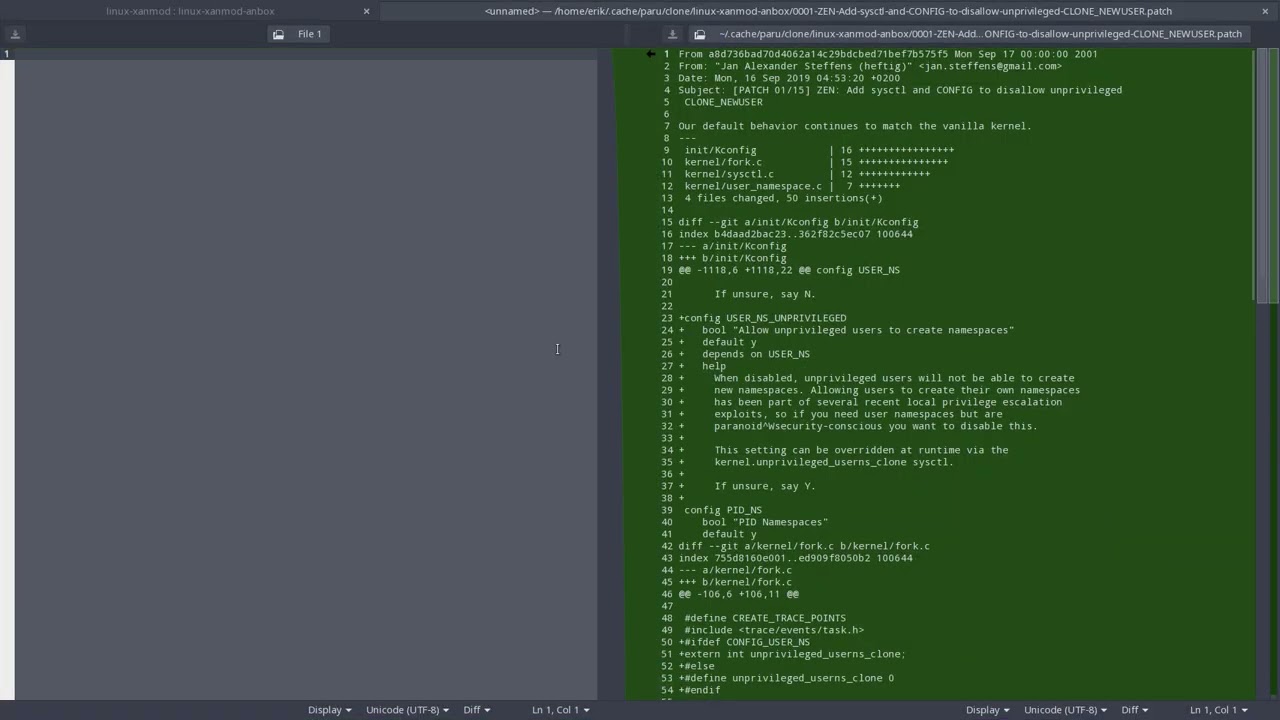1280x720 pixels.
Task: Open left pane Diff syntax dropdown
Action: pyautogui.click(x=476, y=710)
